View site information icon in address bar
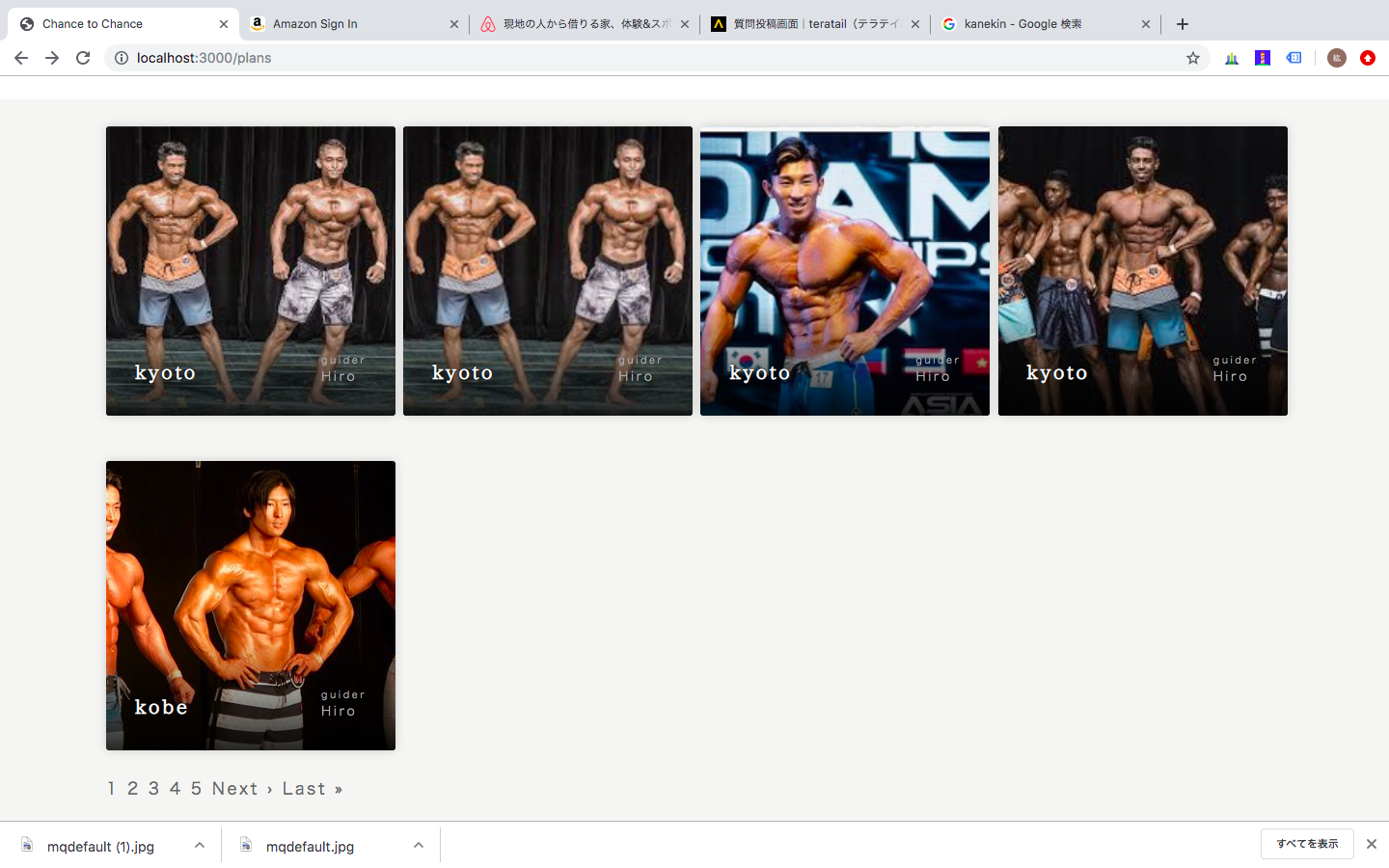The width and height of the screenshot is (1389, 868). (x=122, y=58)
